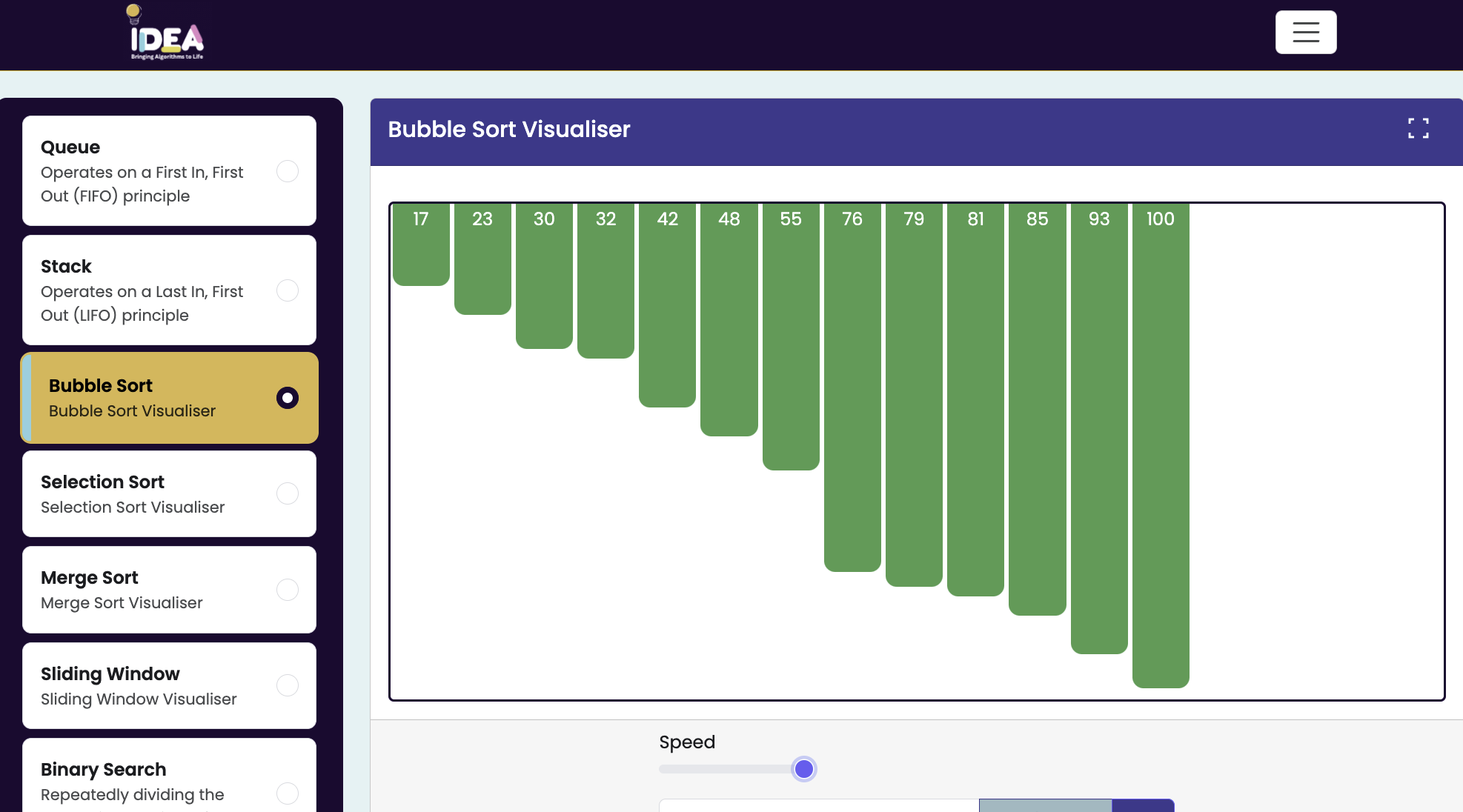1463x812 pixels.
Task: Select the Binary Search radio button
Action: [288, 793]
